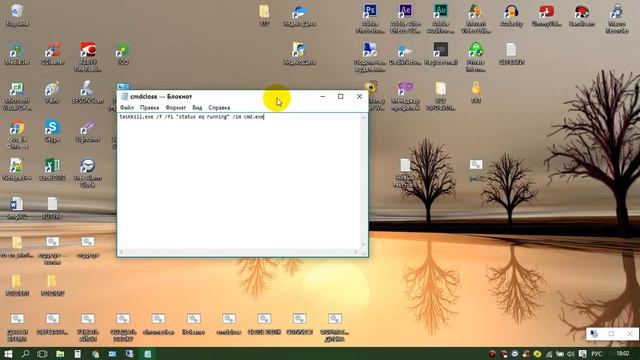
Task: Open the Вид menu in Notepad
Action: [197, 108]
